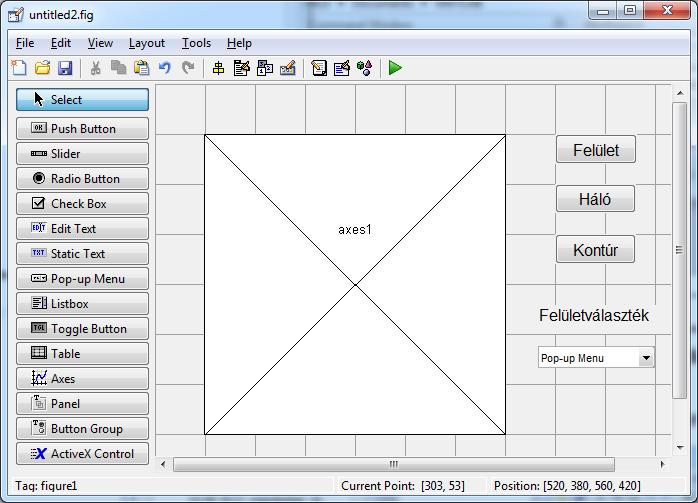The height and width of the screenshot is (503, 698).
Task: Open the View menu
Action: 100,43
